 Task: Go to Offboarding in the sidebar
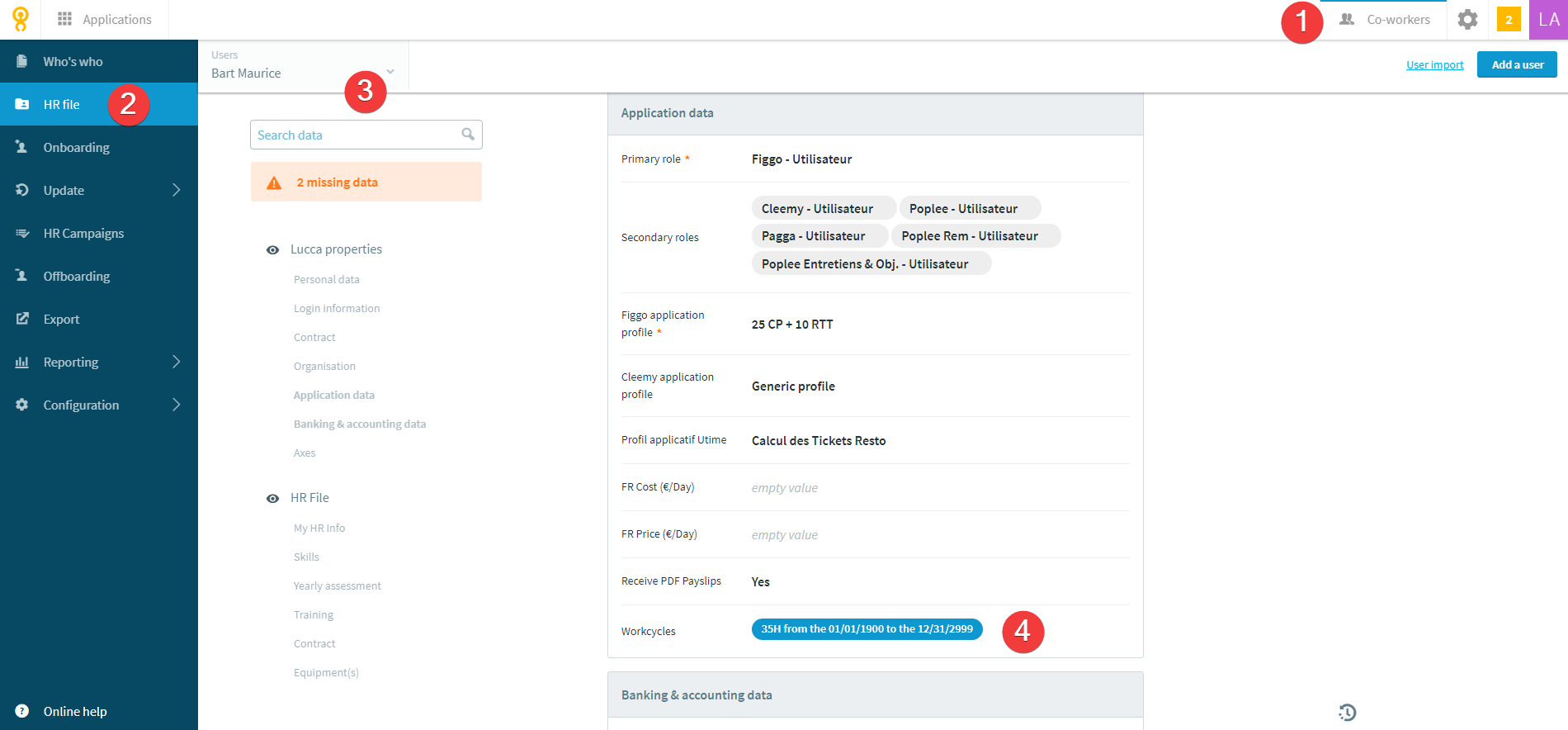coord(99,276)
